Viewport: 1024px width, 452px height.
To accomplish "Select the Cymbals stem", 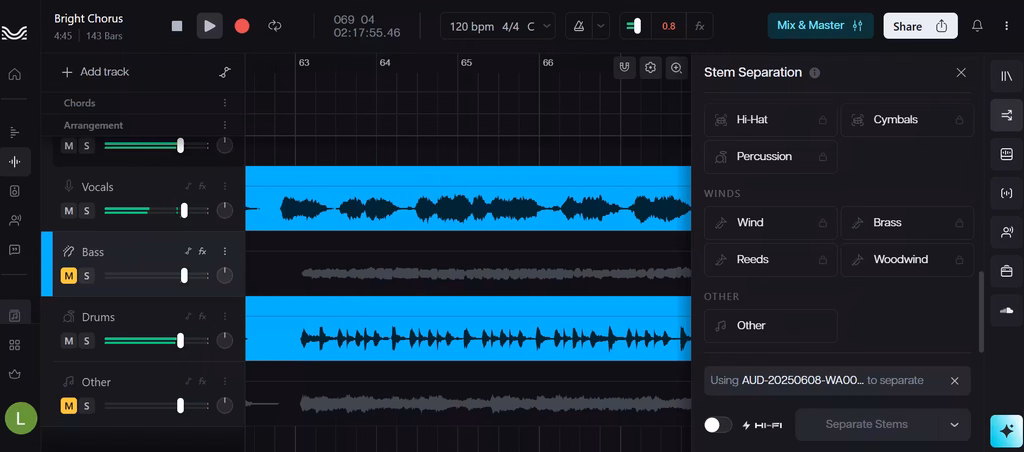I will point(907,120).
